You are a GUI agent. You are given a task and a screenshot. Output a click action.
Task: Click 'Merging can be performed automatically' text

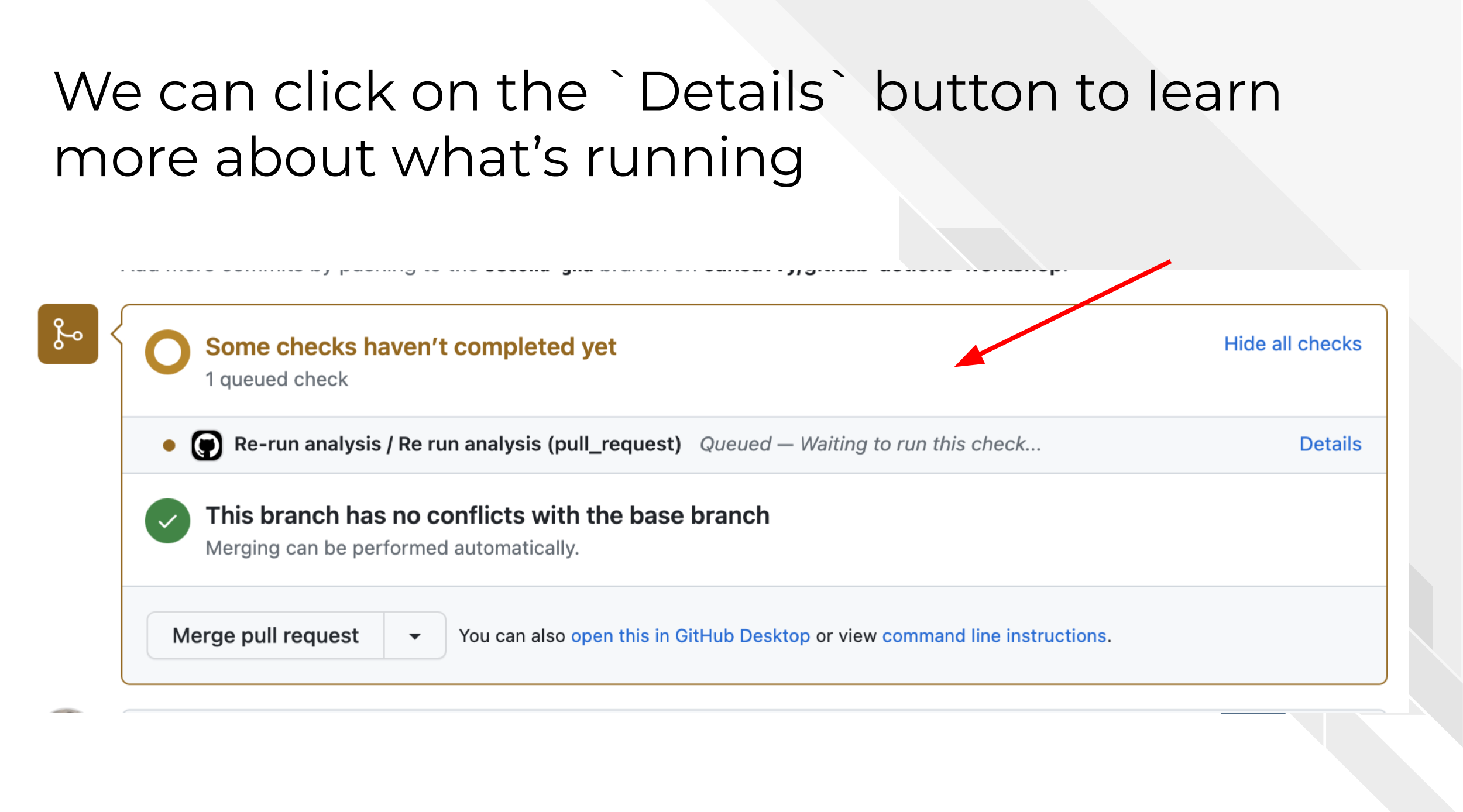point(392,548)
